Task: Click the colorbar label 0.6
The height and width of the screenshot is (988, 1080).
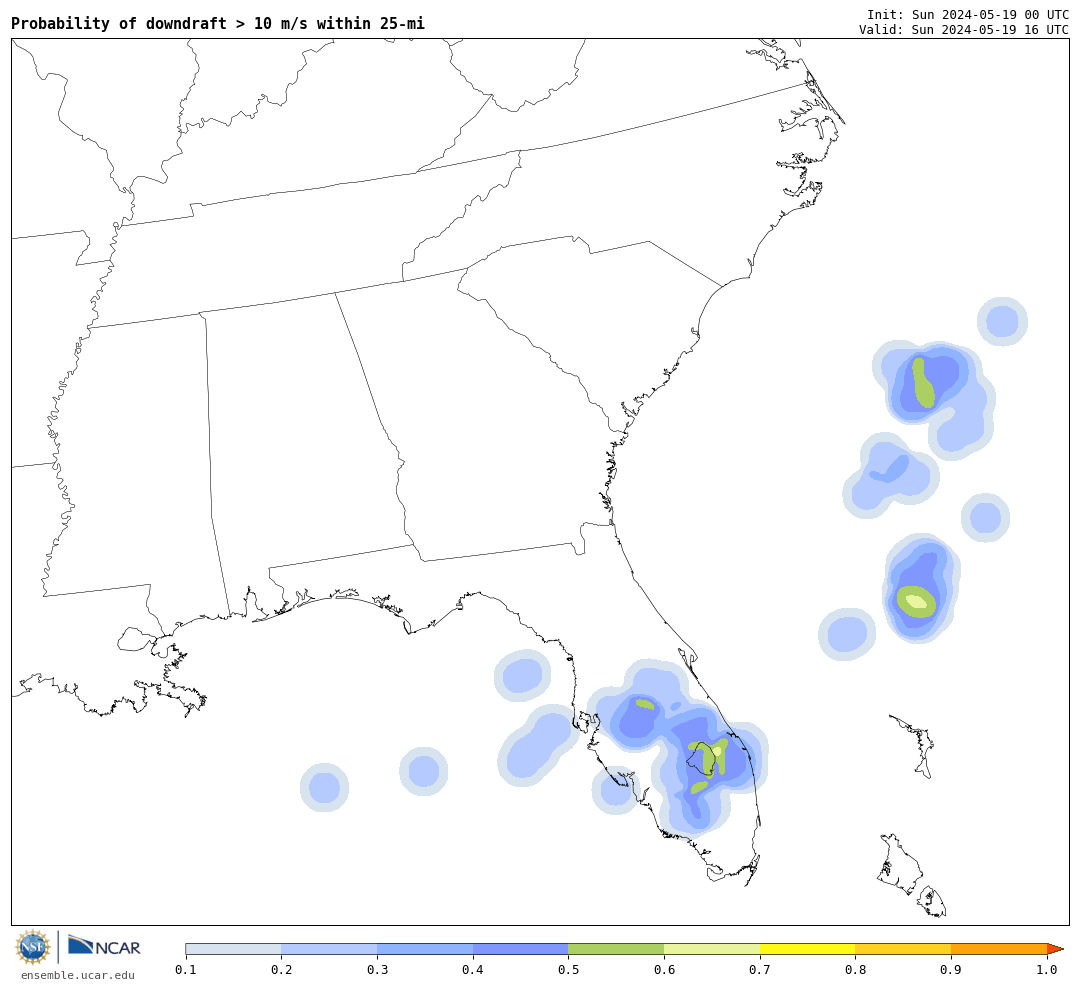Action: click(x=665, y=970)
